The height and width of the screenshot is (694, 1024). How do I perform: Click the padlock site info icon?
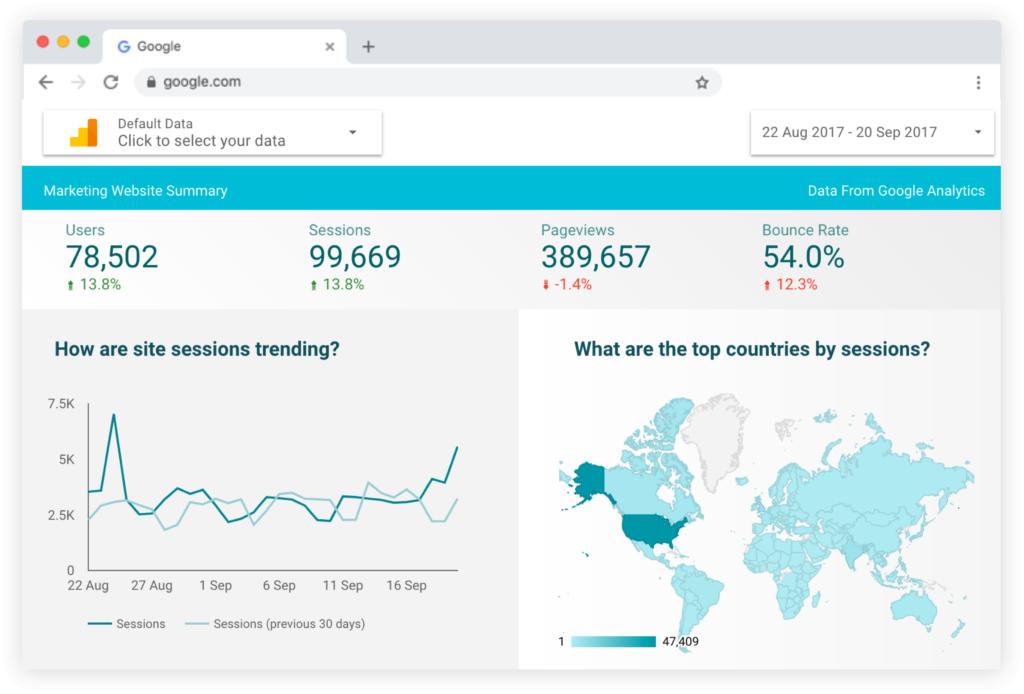(152, 83)
